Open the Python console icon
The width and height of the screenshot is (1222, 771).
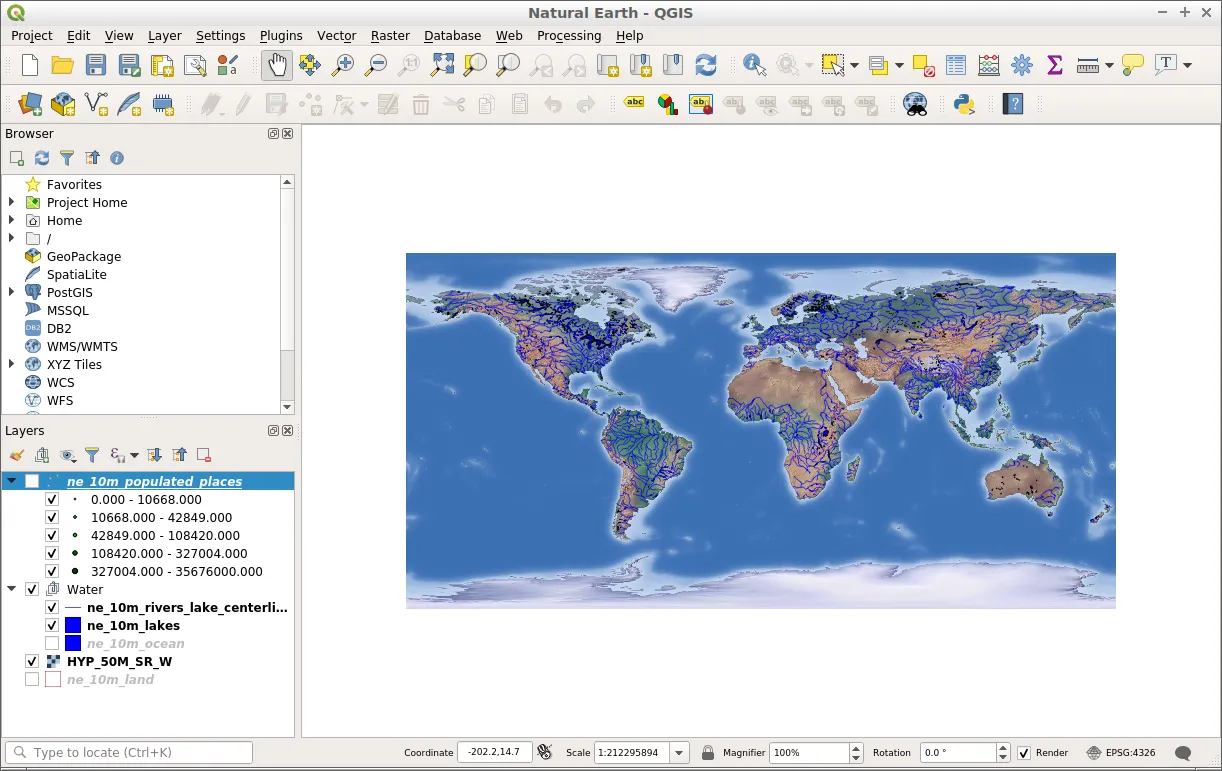point(964,104)
